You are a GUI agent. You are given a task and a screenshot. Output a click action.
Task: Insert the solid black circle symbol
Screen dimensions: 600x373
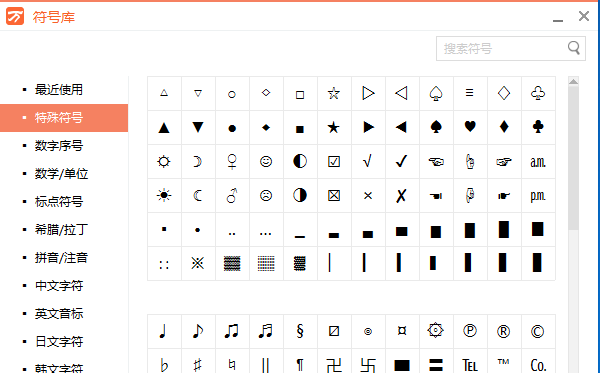click(x=232, y=127)
